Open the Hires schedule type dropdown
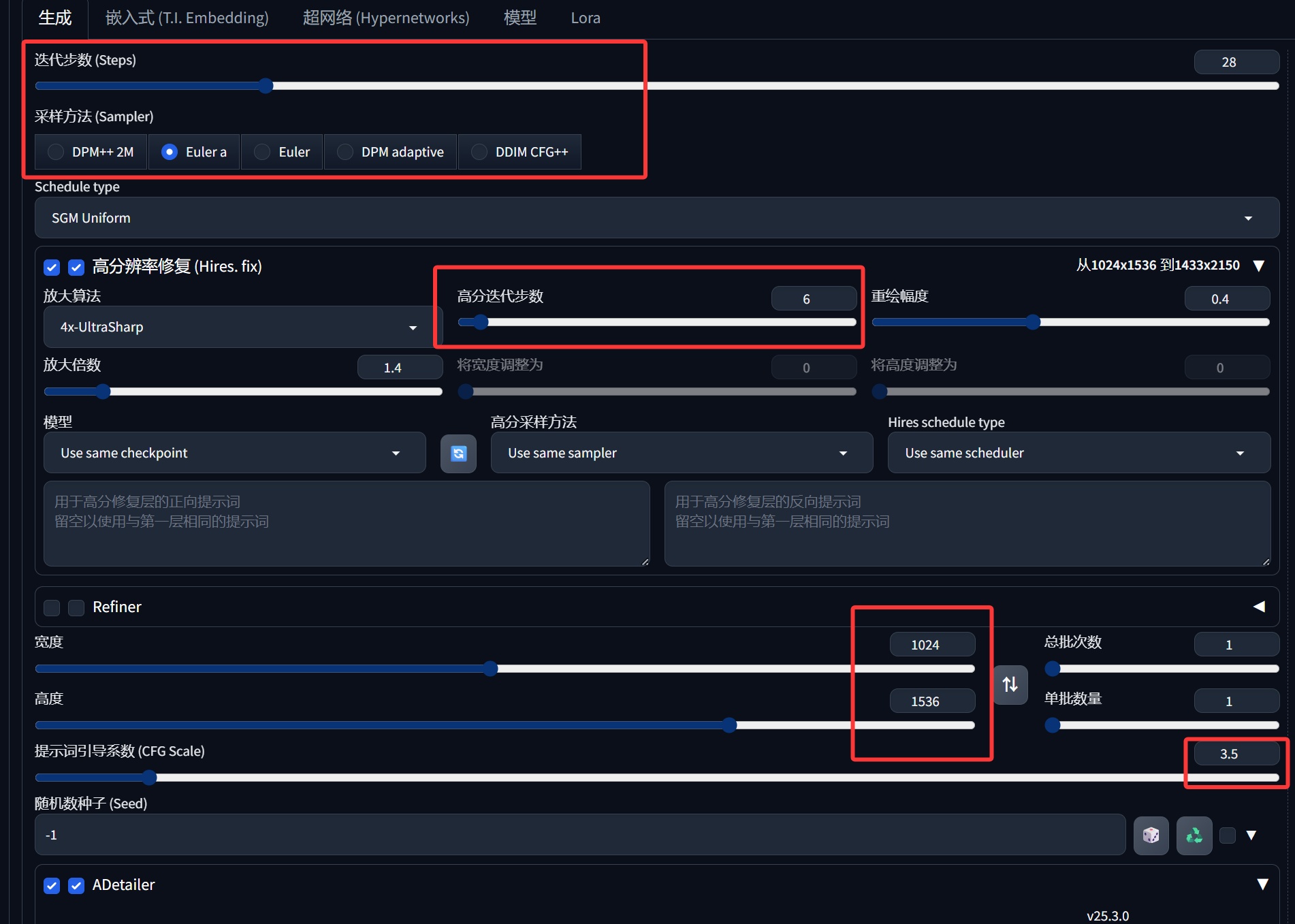Screen dimensions: 1295x924 [1078, 453]
